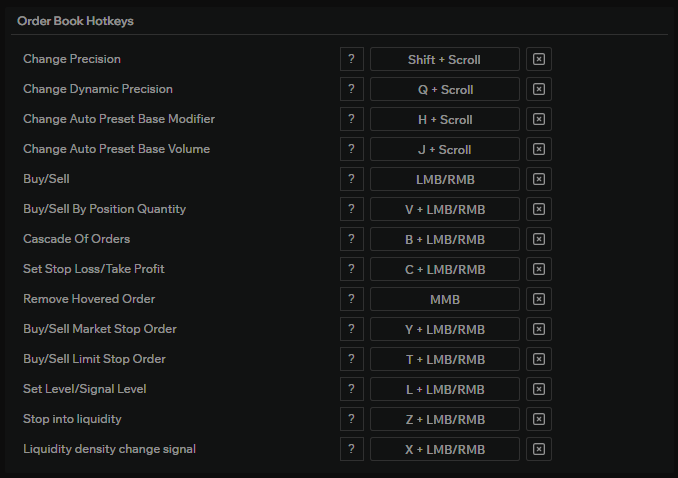678x478 pixels.
Task: Edit the Shift + Scroll hotkey binding
Action: [445, 59]
